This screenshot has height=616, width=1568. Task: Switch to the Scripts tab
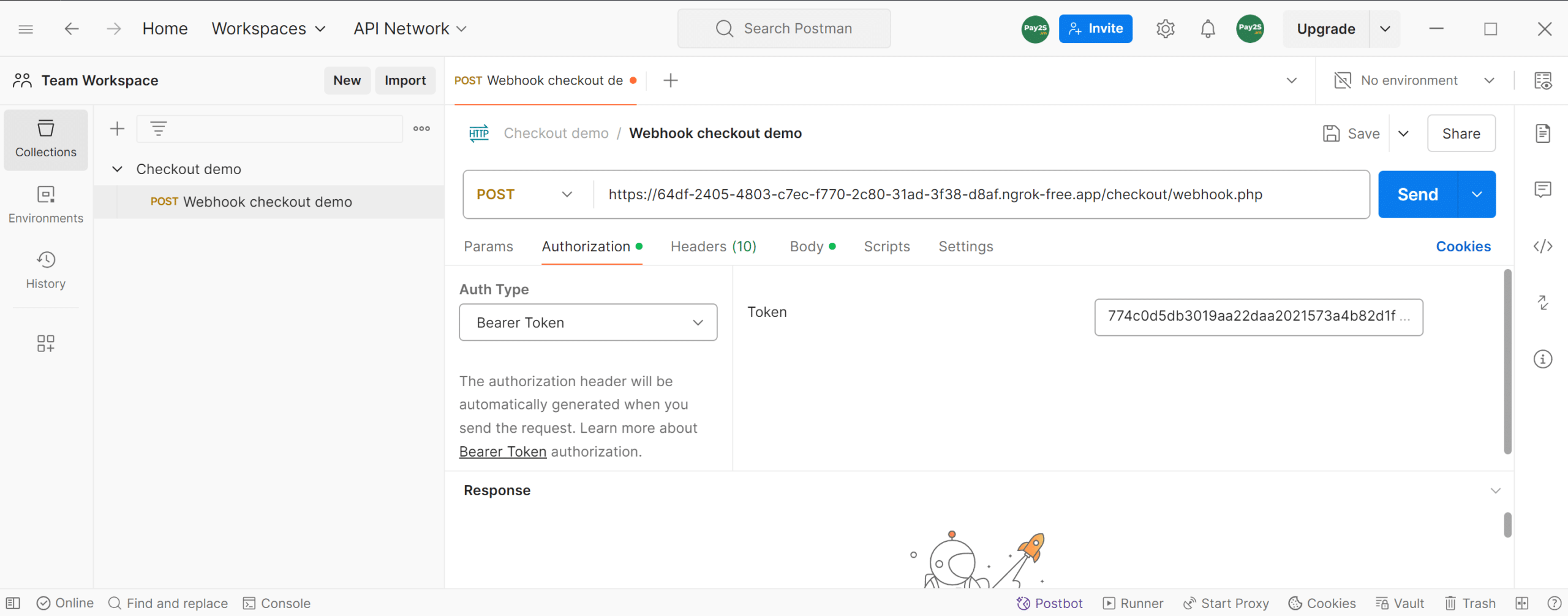pyautogui.click(x=887, y=246)
